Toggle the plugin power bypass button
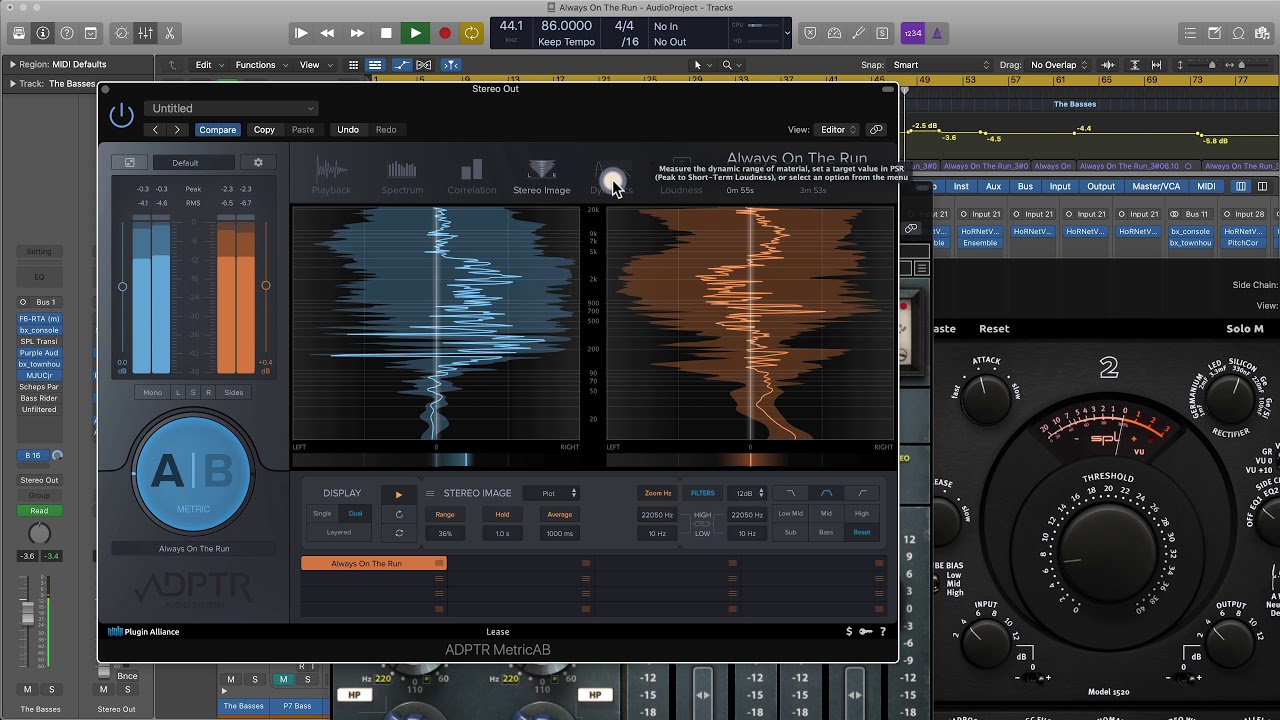 [x=121, y=116]
